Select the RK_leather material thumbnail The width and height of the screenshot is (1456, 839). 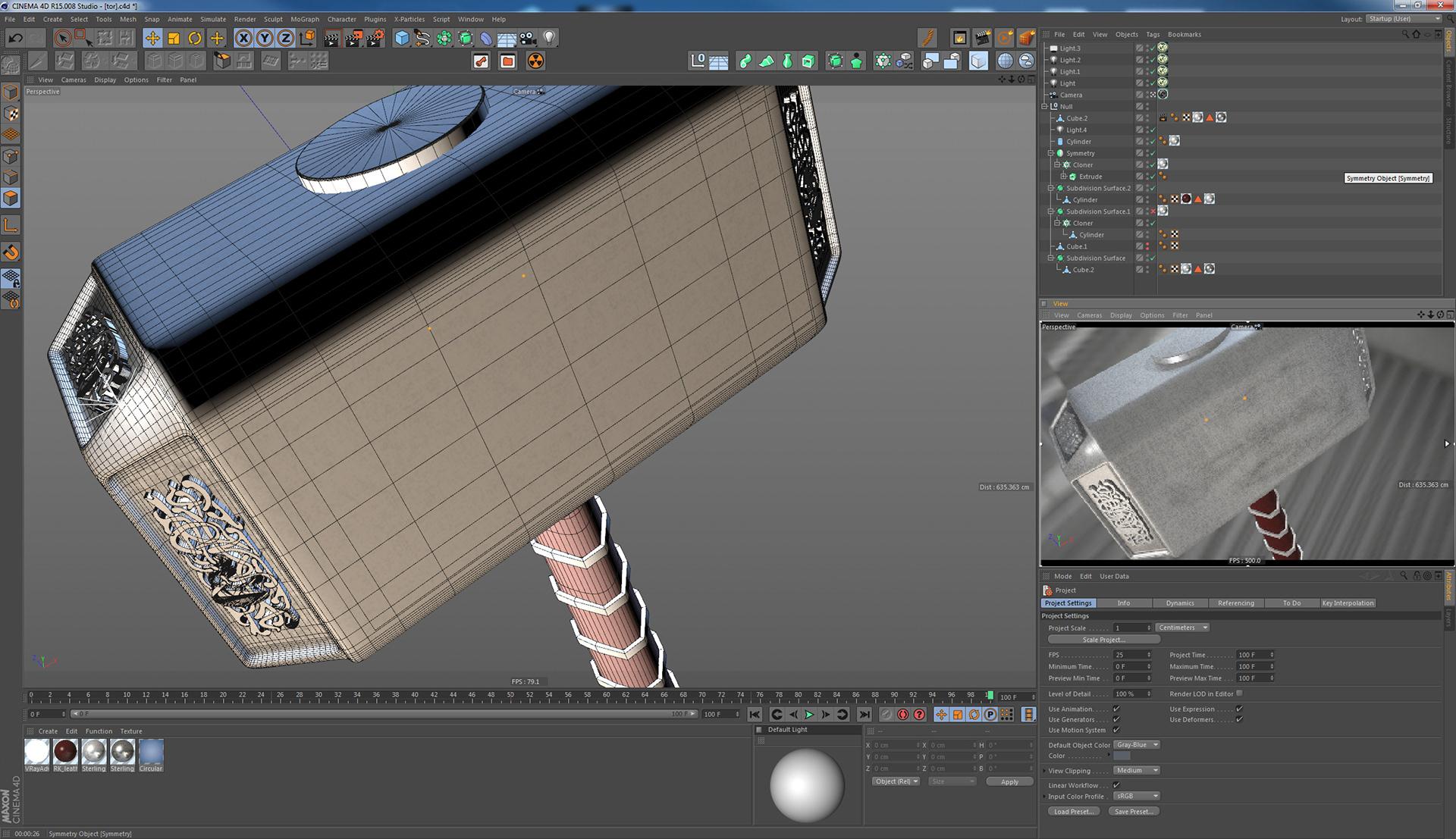pyautogui.click(x=65, y=756)
